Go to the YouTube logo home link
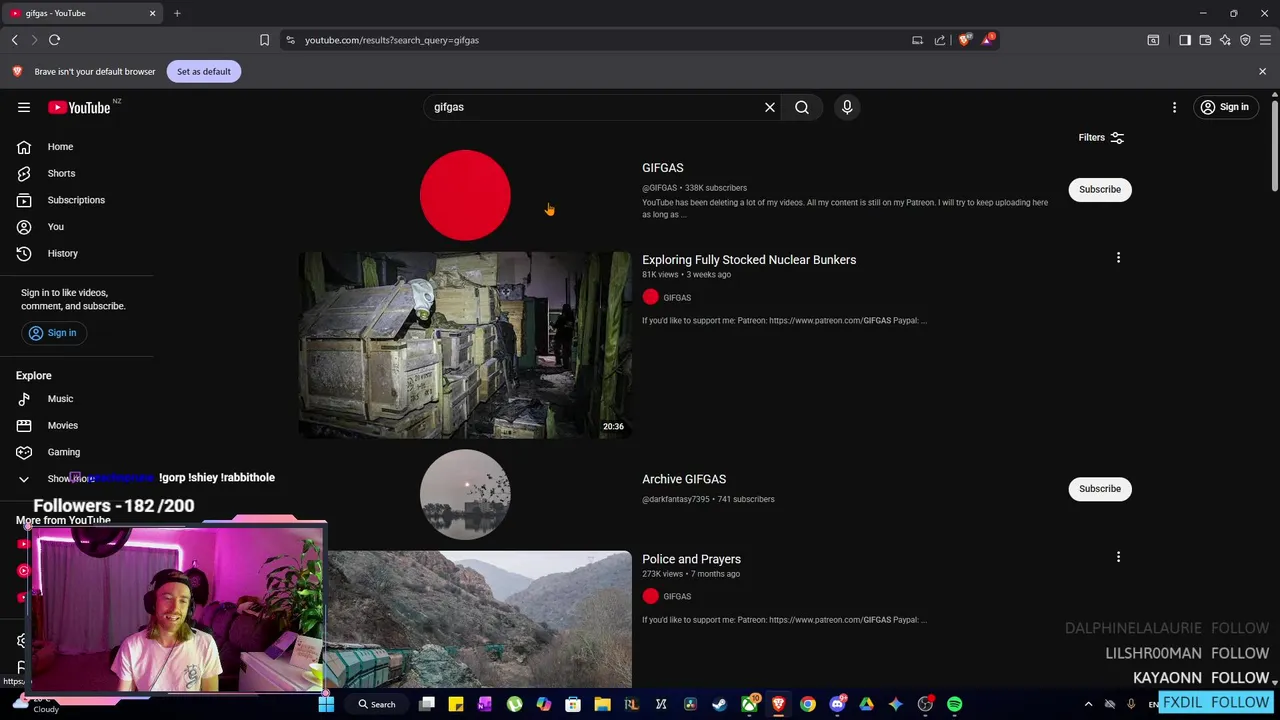This screenshot has height=720, width=1280. (79, 107)
